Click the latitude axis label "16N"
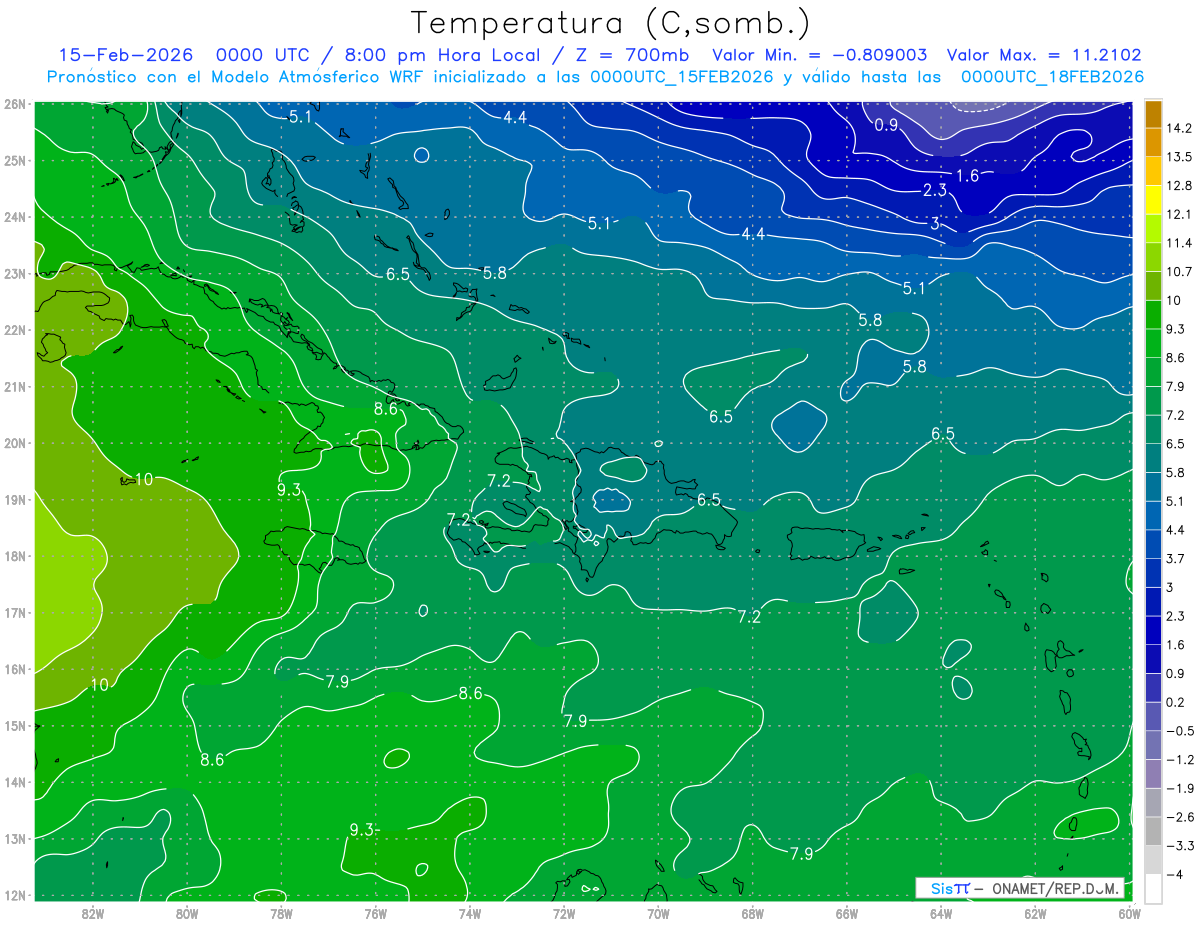This screenshot has width=1200, height=927. 15,669
